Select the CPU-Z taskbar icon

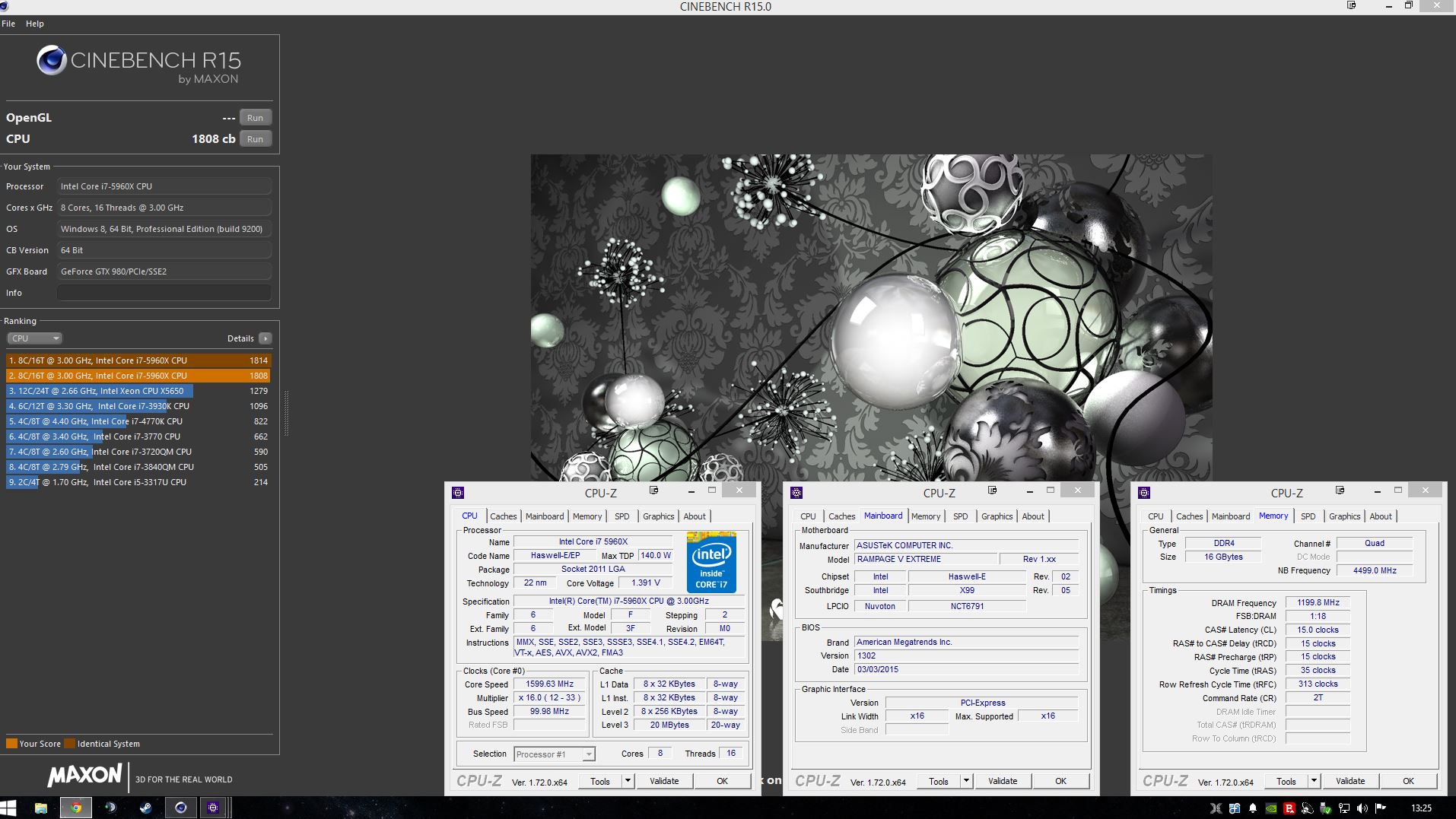tap(213, 808)
